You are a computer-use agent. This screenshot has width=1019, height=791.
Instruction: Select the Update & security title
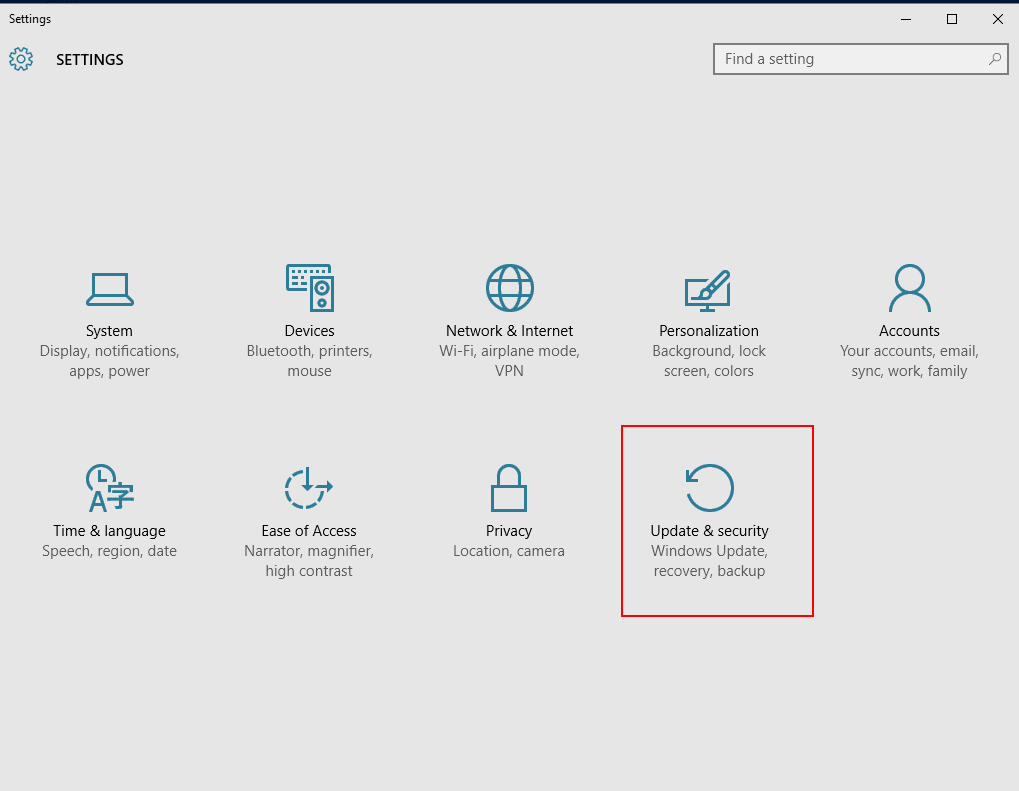pyautogui.click(x=710, y=531)
